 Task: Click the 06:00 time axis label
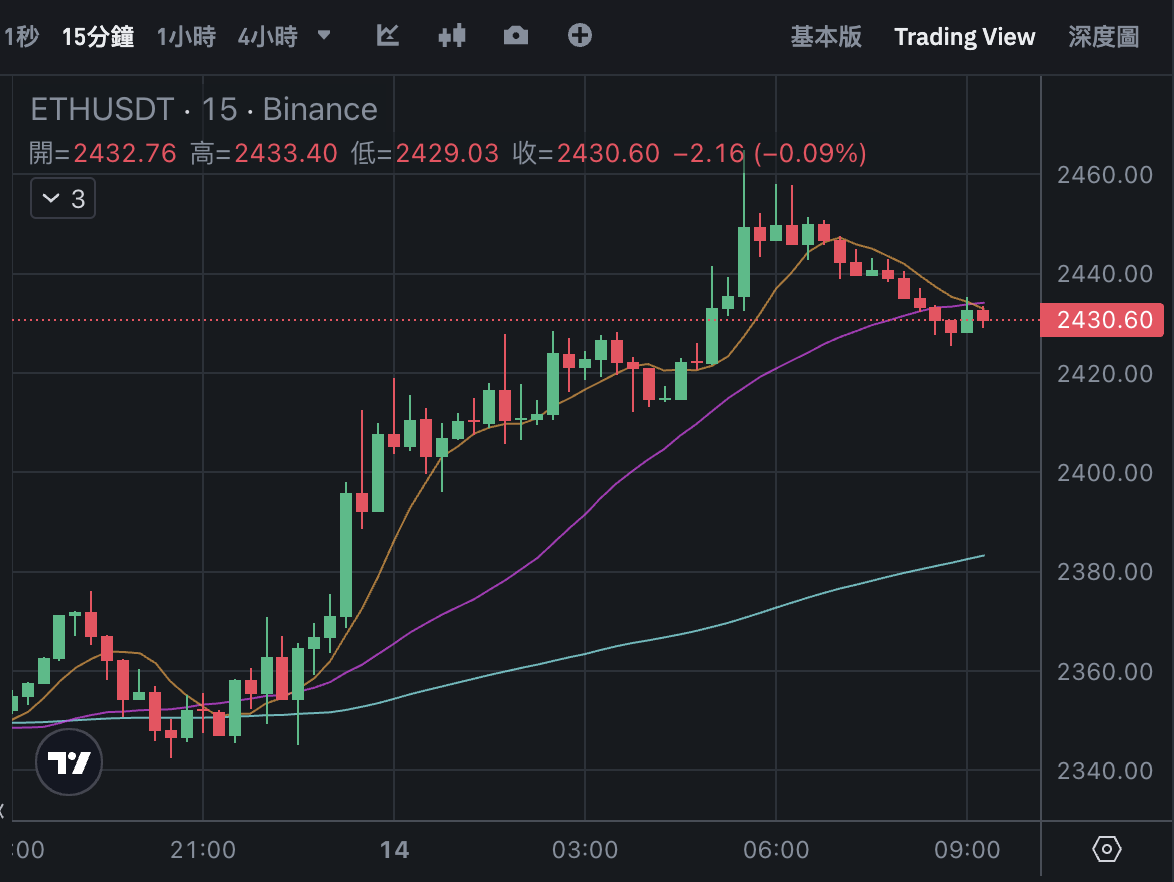coord(777,850)
